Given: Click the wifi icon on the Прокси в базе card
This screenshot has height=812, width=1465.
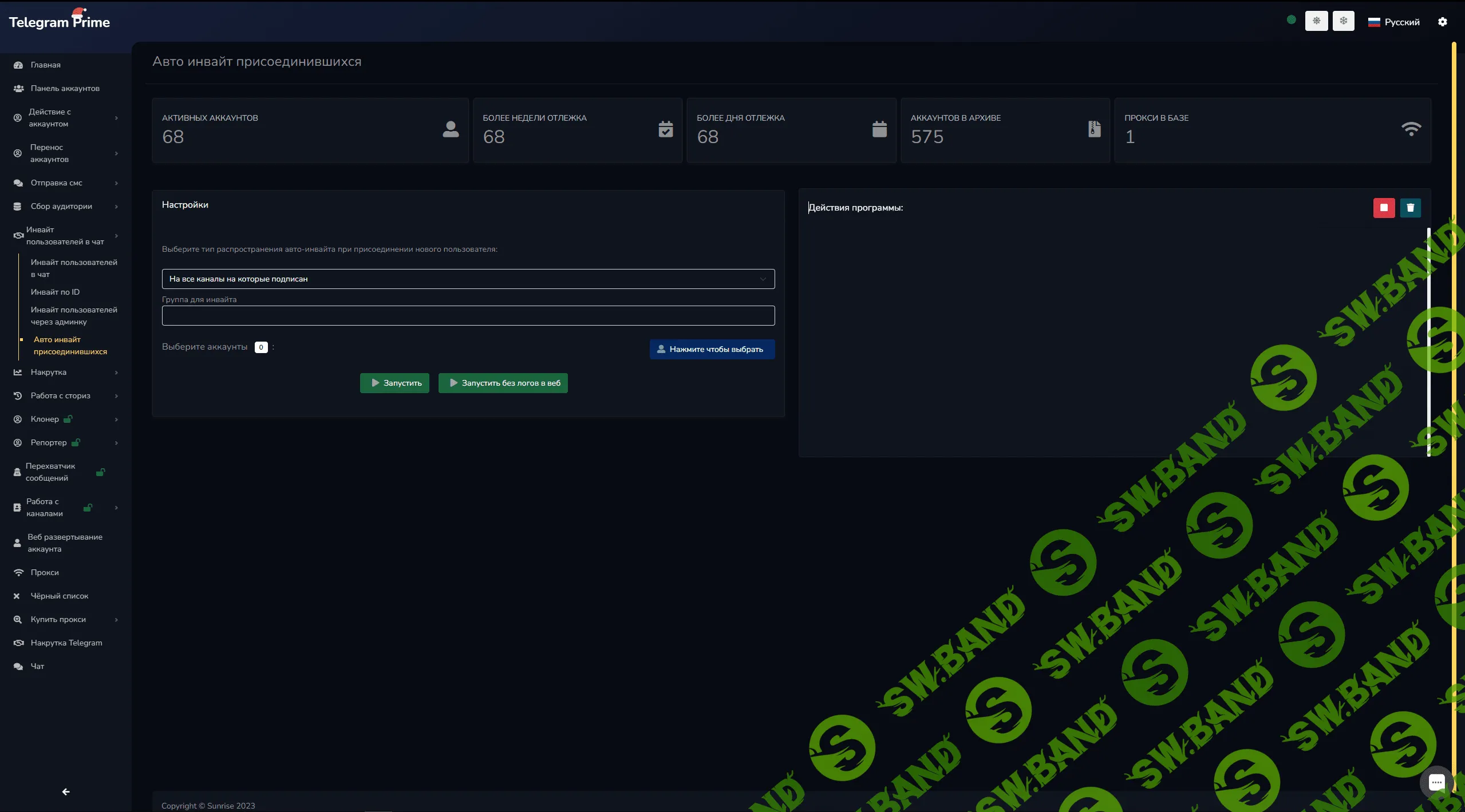Looking at the screenshot, I should pos(1411,129).
